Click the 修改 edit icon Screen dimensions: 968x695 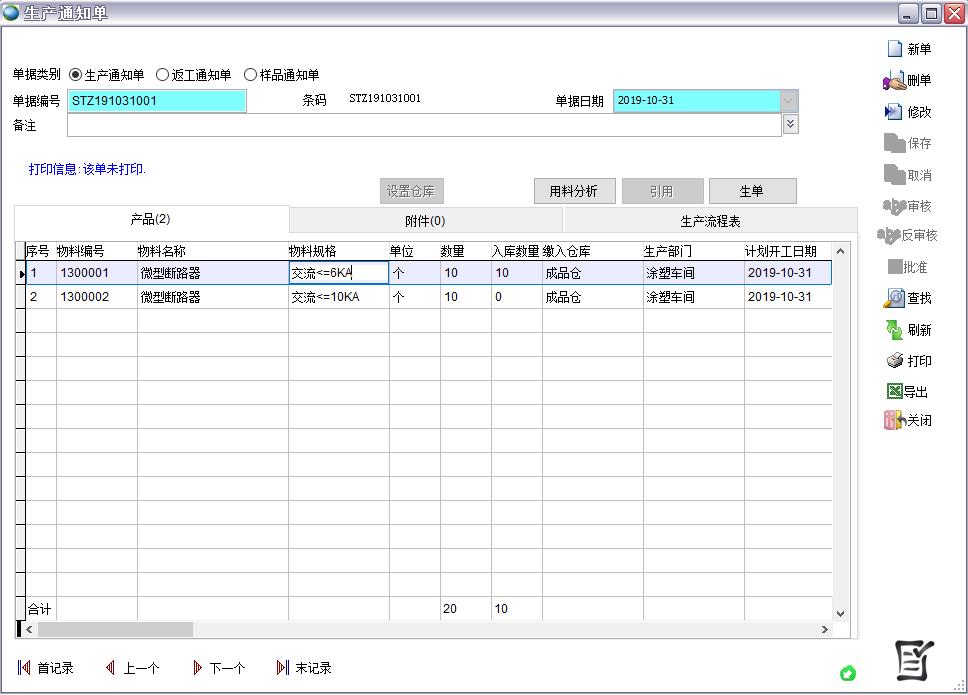point(894,112)
